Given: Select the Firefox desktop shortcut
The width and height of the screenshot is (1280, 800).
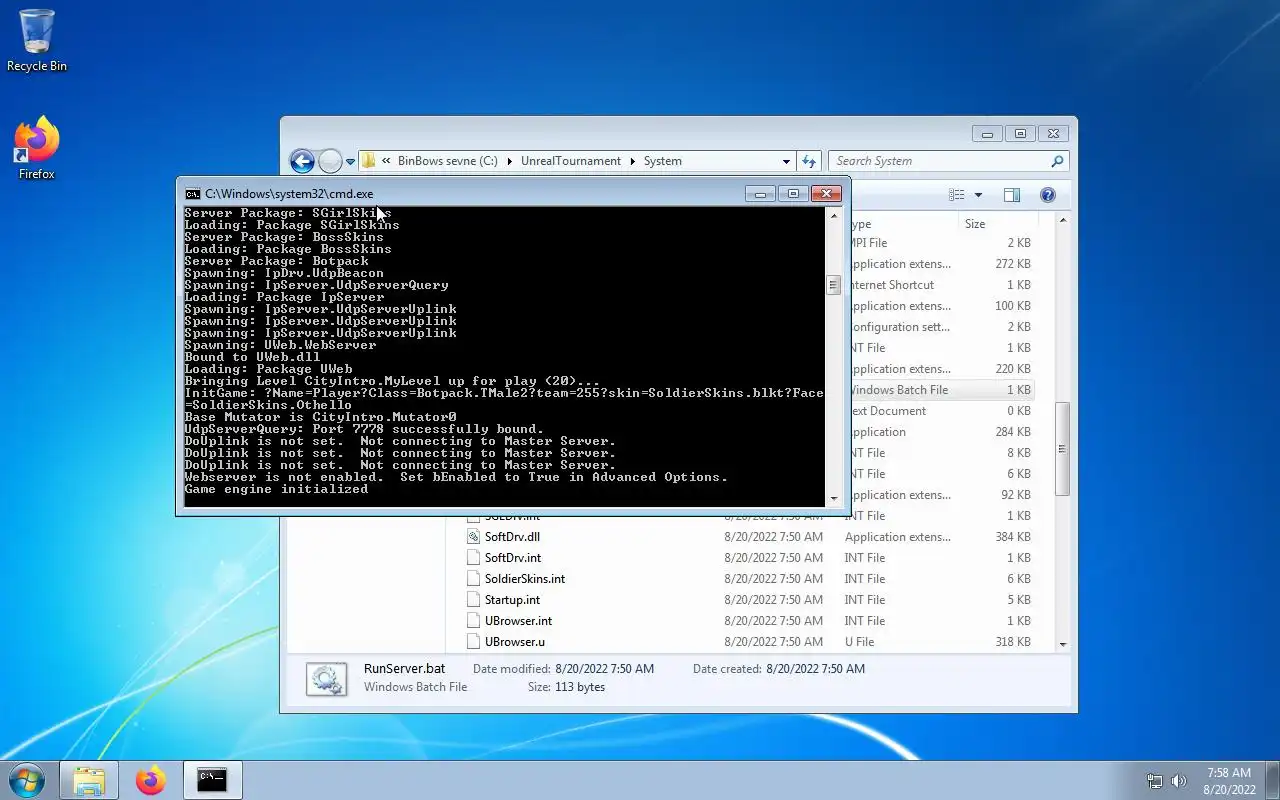Looking at the screenshot, I should [x=37, y=150].
